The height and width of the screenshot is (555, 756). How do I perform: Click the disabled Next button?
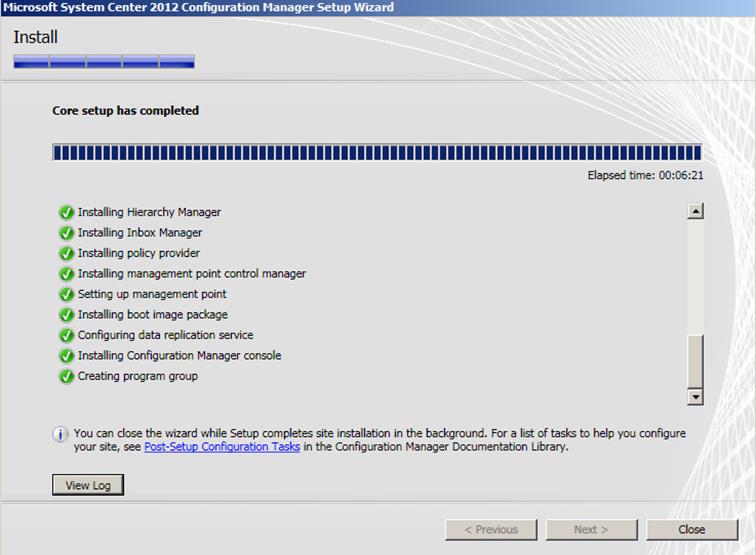[591, 529]
